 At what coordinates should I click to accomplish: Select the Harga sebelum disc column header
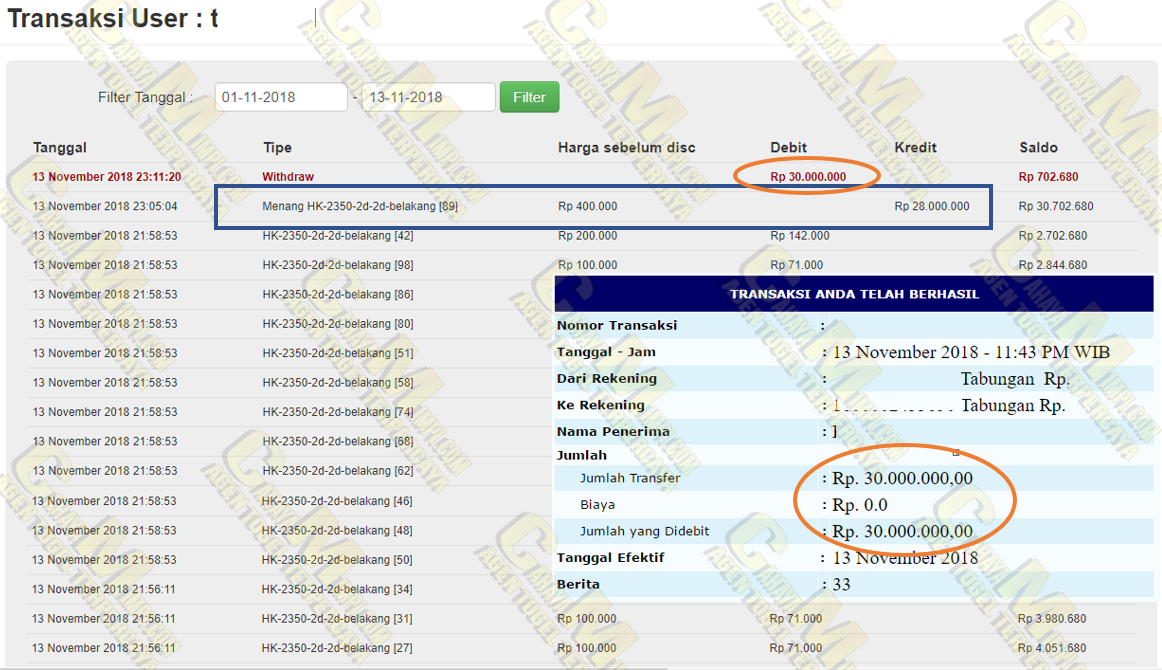[626, 147]
